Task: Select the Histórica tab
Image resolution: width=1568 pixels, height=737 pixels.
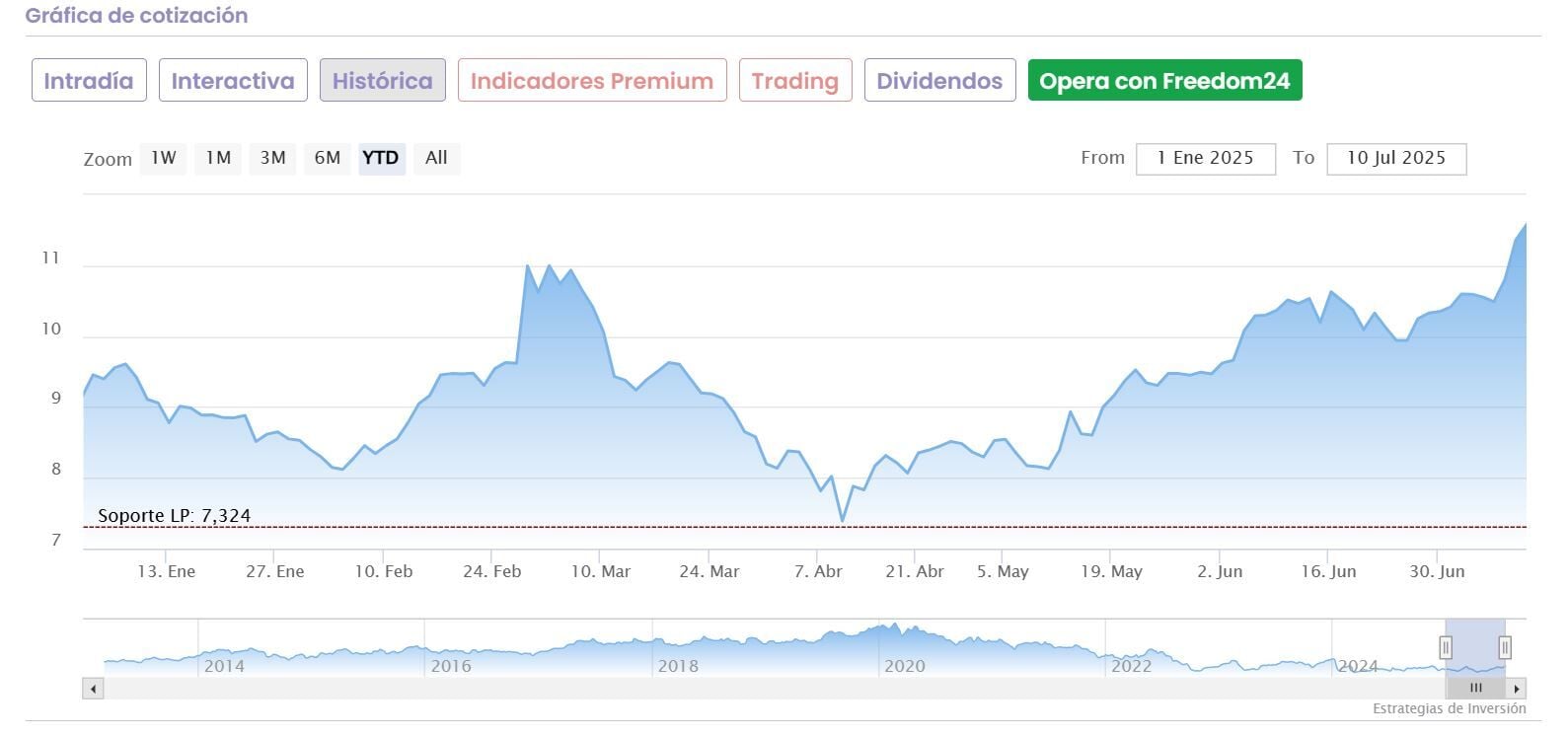Action: point(382,81)
